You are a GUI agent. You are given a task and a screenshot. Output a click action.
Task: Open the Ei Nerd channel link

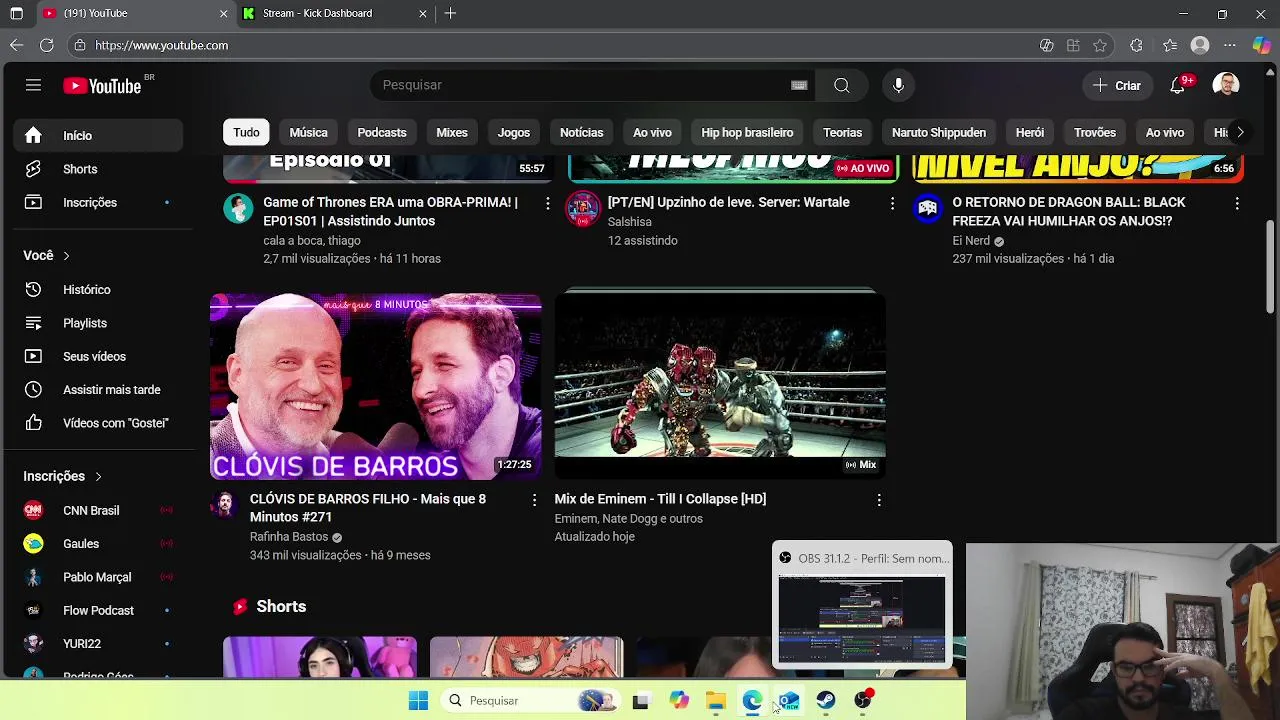pyautogui.click(x=971, y=241)
